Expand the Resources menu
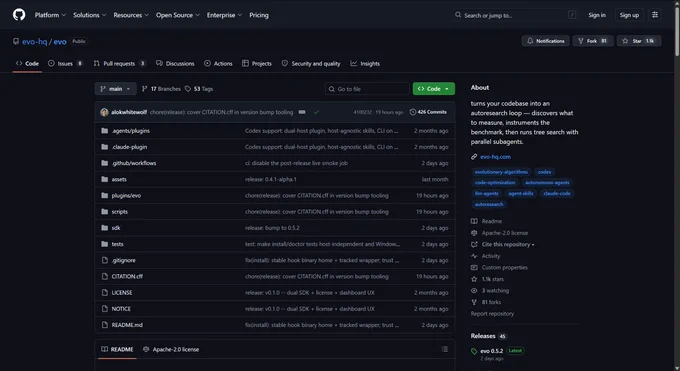Viewport: 680px width, 371px height. [131, 15]
